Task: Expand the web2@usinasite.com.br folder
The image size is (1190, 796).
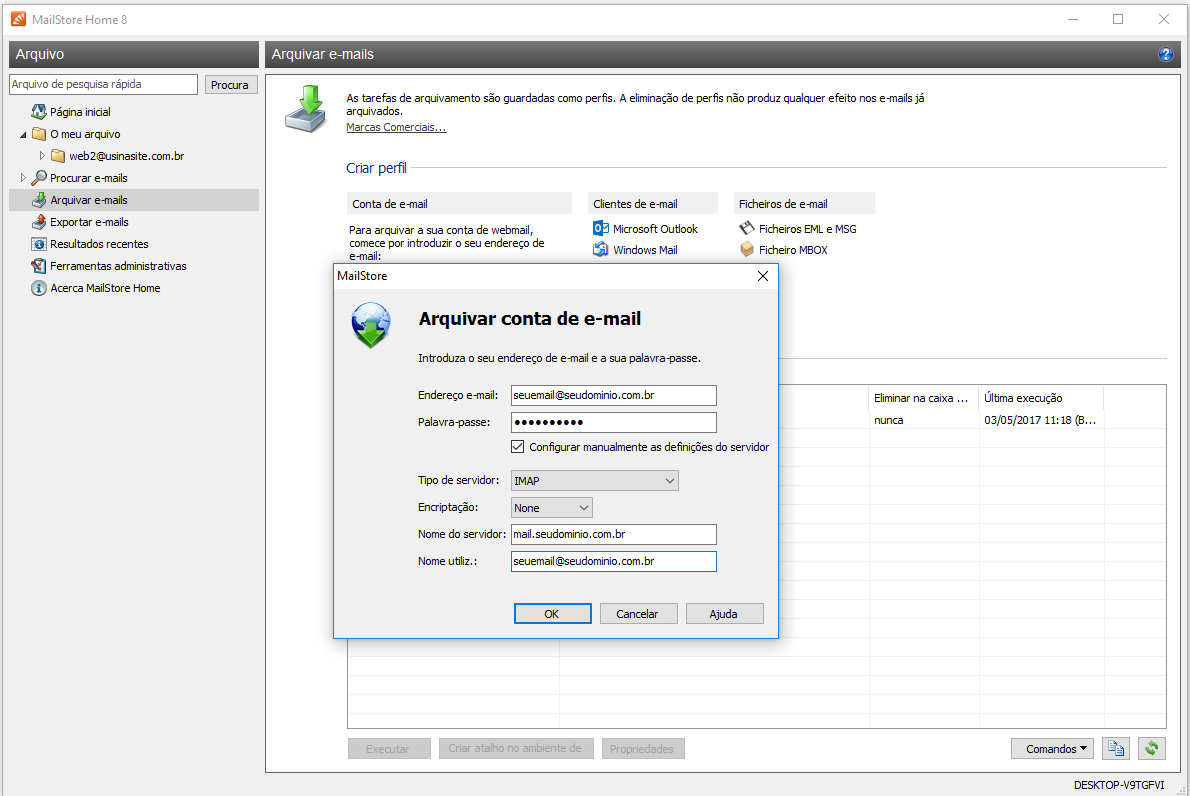Action: point(42,156)
